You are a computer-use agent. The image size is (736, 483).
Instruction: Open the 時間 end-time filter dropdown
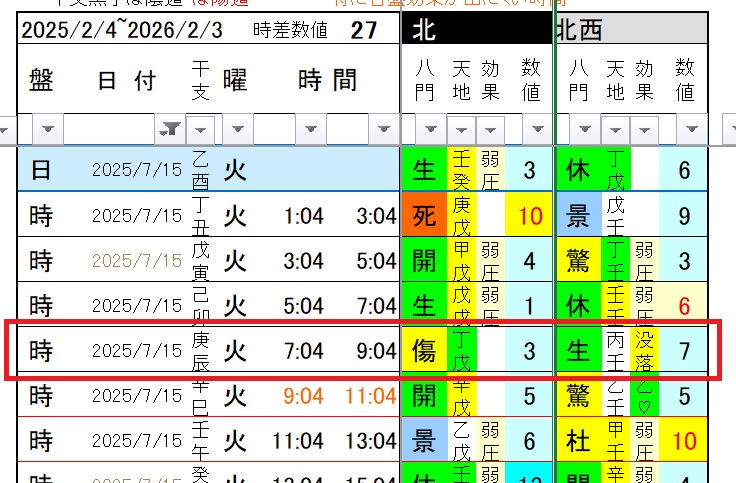click(x=383, y=129)
